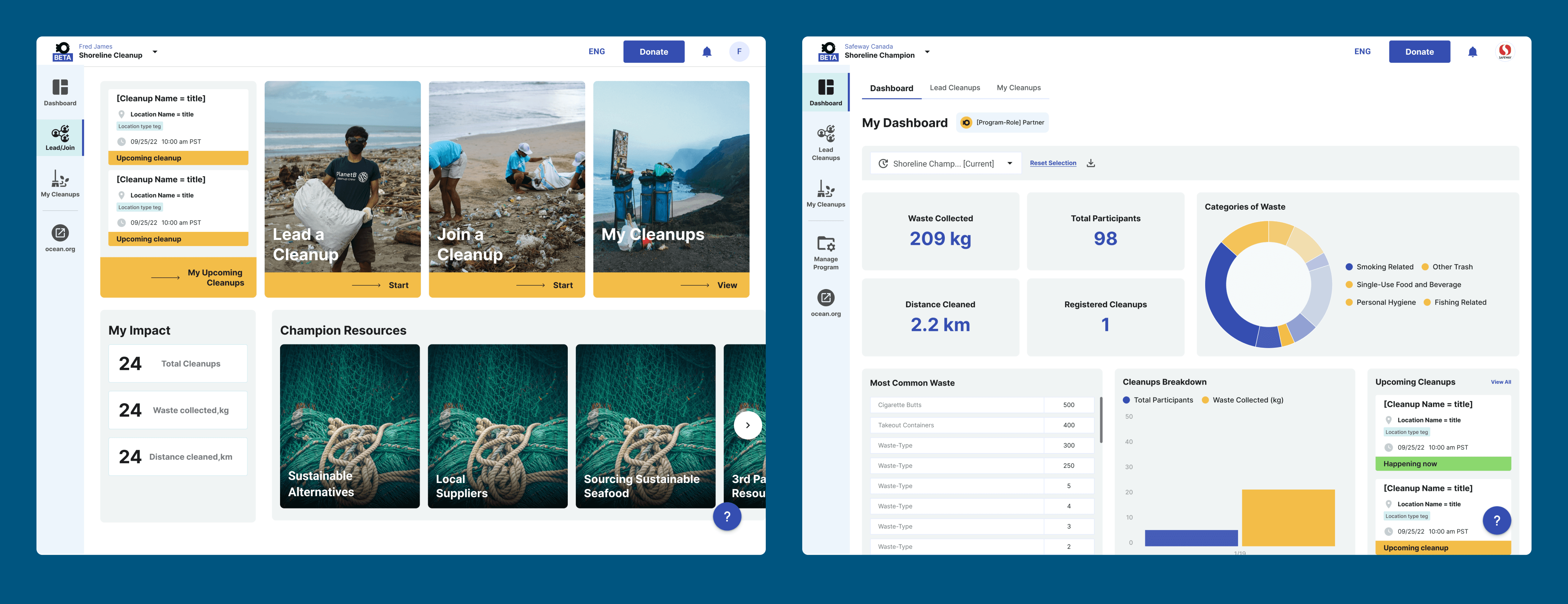Download dashboard data with download icon
This screenshot has width=1568, height=604.
pyautogui.click(x=1091, y=163)
